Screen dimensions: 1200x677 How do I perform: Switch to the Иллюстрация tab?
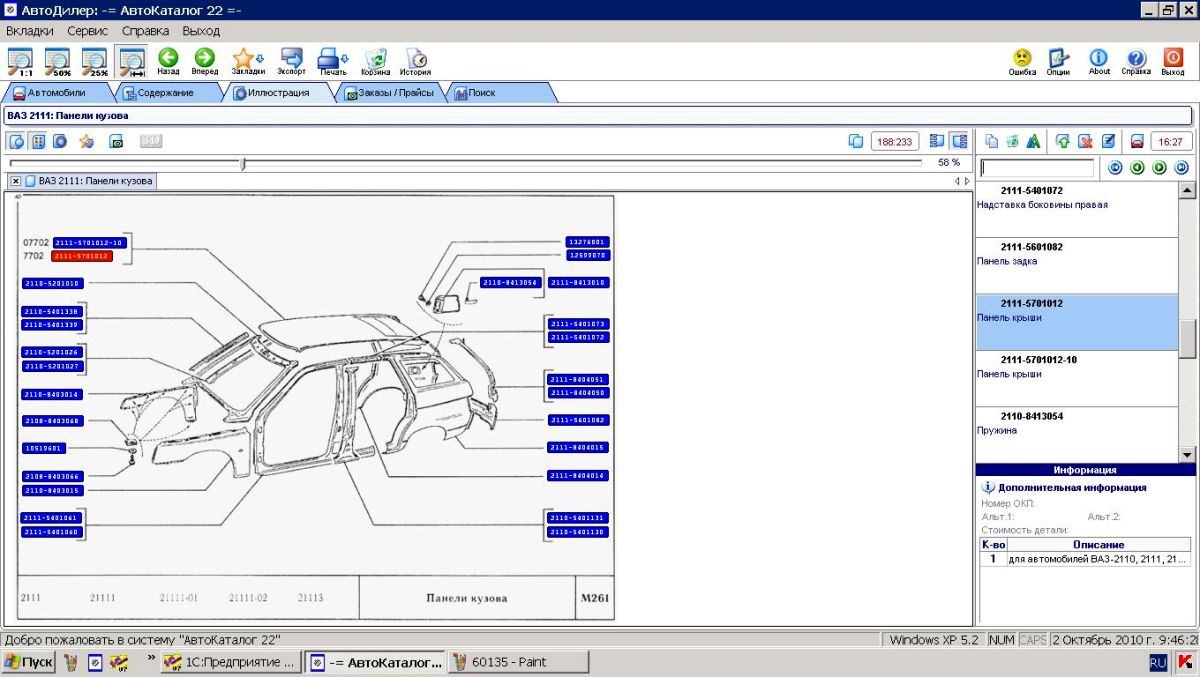pos(278,93)
